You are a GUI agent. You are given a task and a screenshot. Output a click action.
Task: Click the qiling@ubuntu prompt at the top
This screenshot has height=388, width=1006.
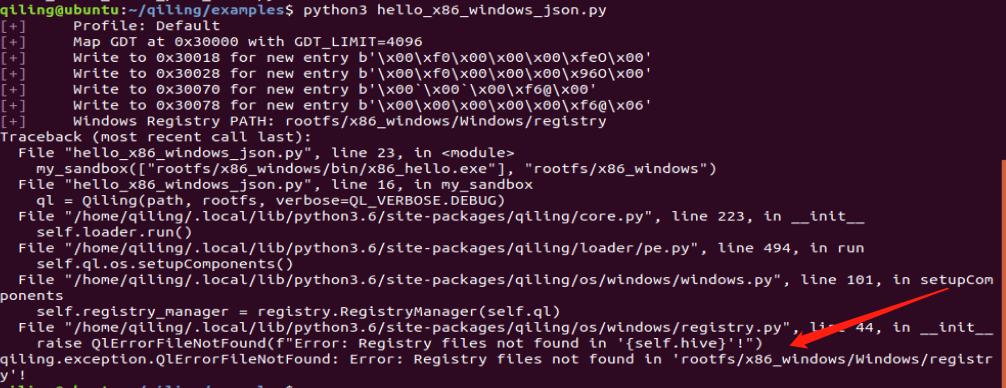click(x=74, y=10)
